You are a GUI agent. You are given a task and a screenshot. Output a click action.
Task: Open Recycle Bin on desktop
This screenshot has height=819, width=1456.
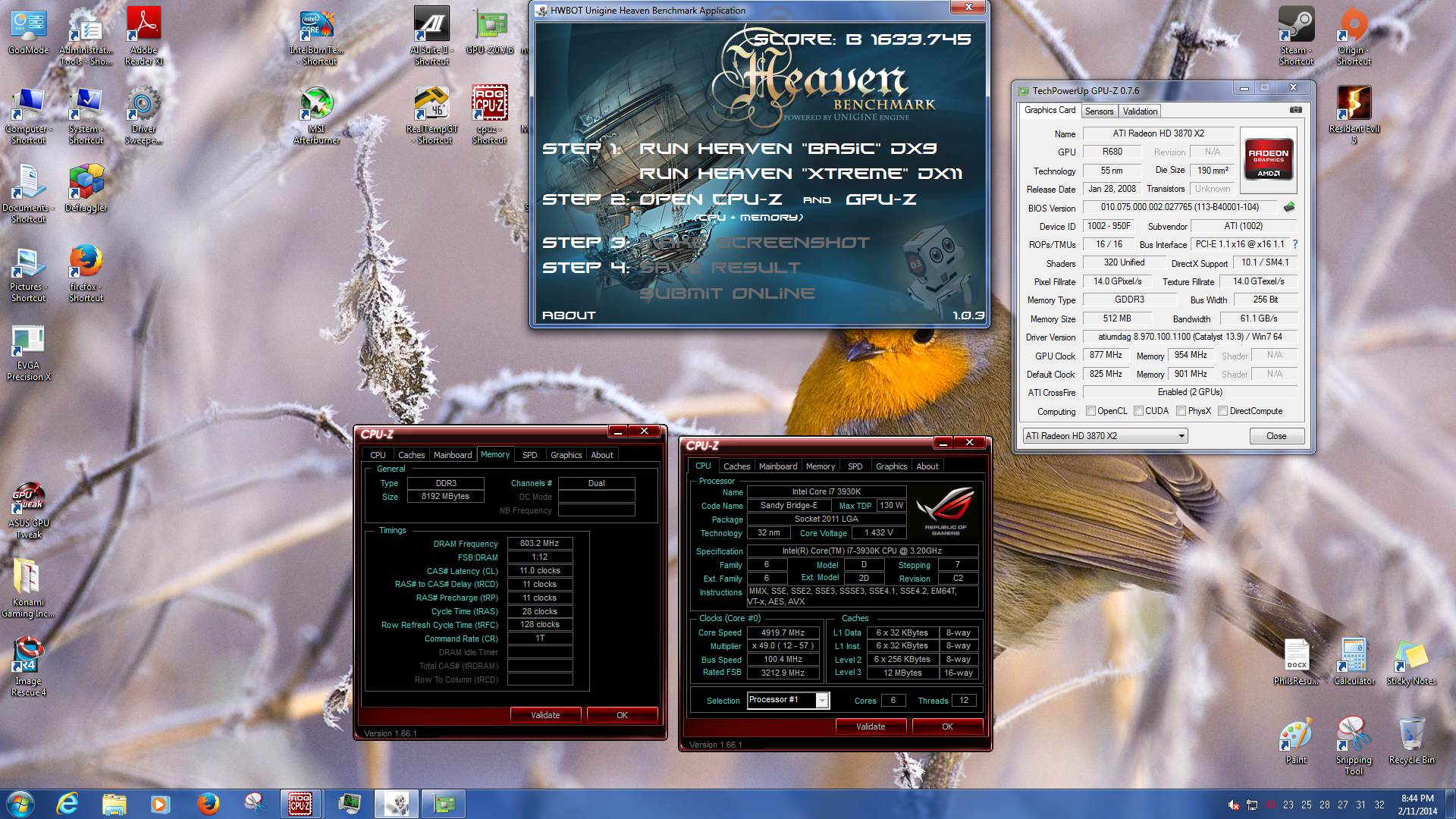click(x=1411, y=741)
